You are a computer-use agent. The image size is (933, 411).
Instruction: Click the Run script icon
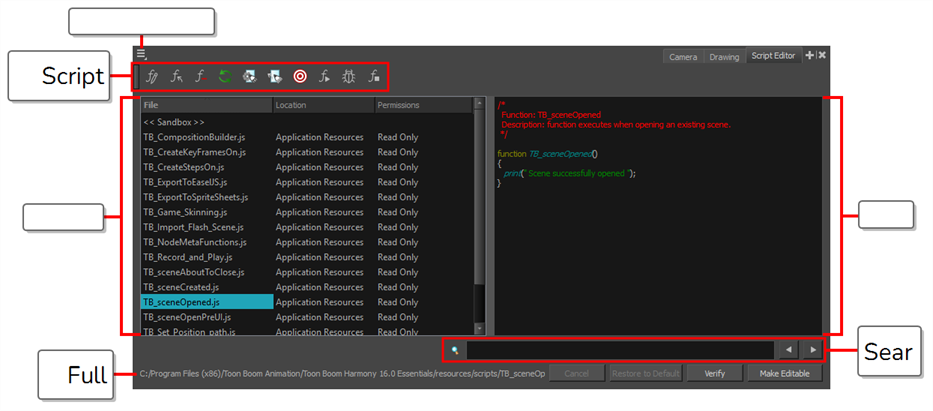click(324, 76)
